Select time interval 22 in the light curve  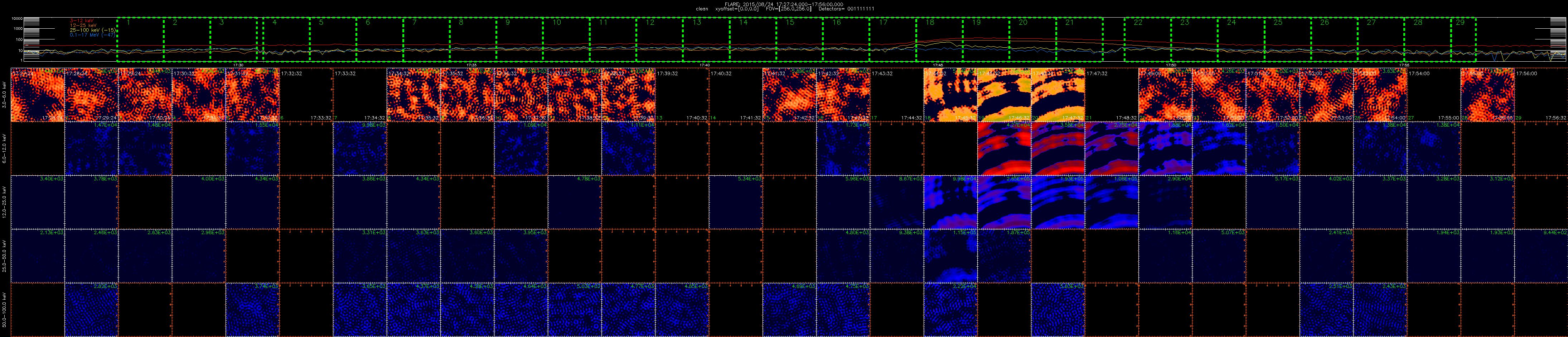point(1148,39)
